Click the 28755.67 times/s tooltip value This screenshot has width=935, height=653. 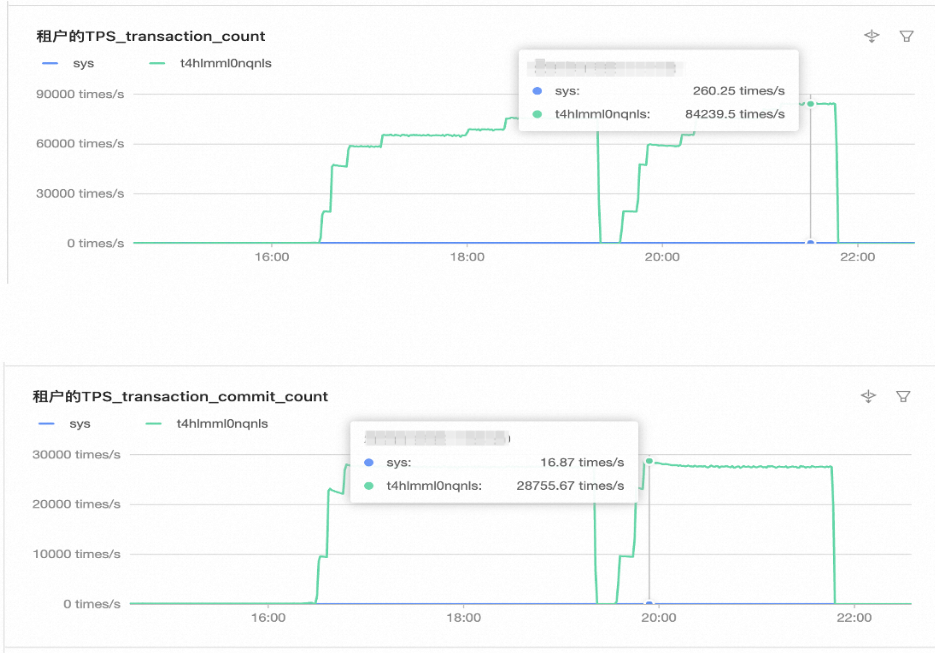(x=570, y=485)
